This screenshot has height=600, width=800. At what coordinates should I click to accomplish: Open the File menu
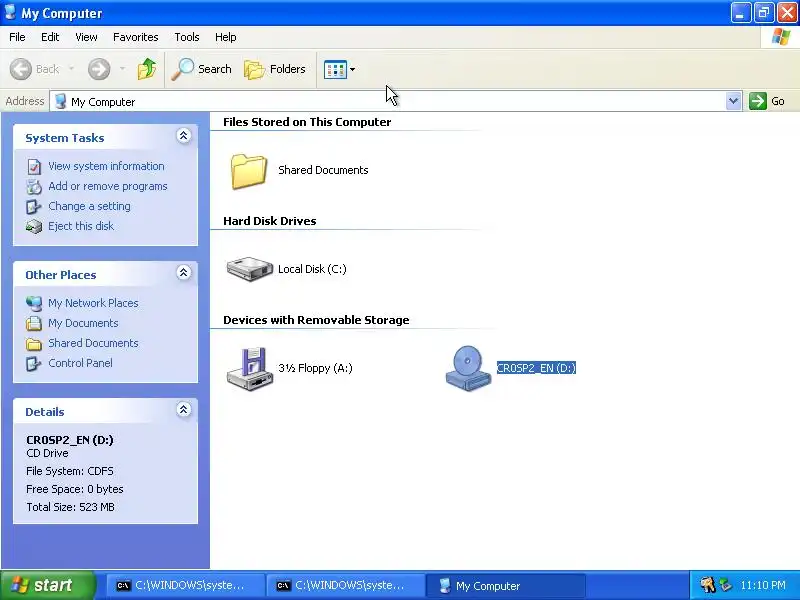17,37
